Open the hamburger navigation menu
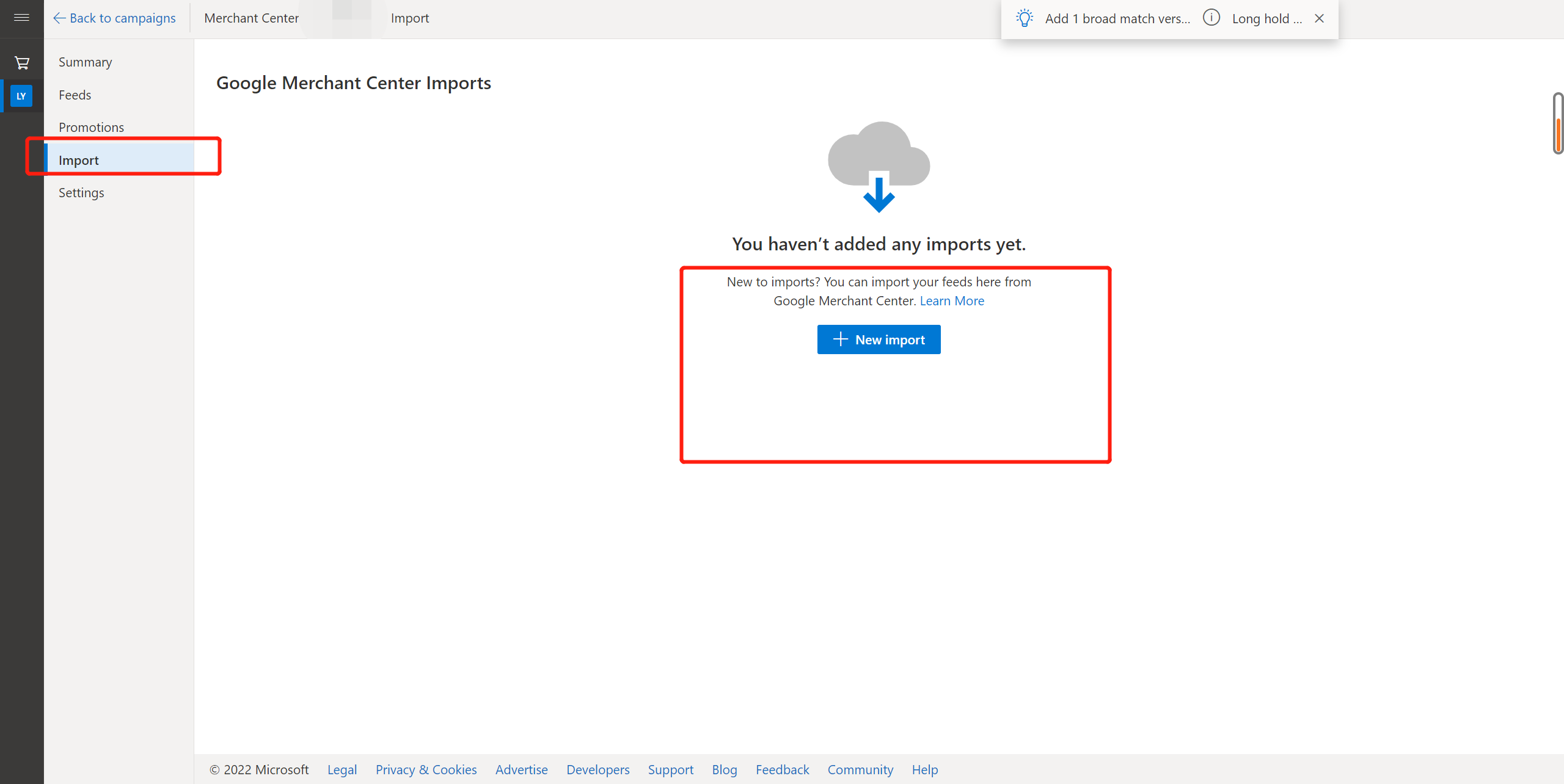 (21, 18)
